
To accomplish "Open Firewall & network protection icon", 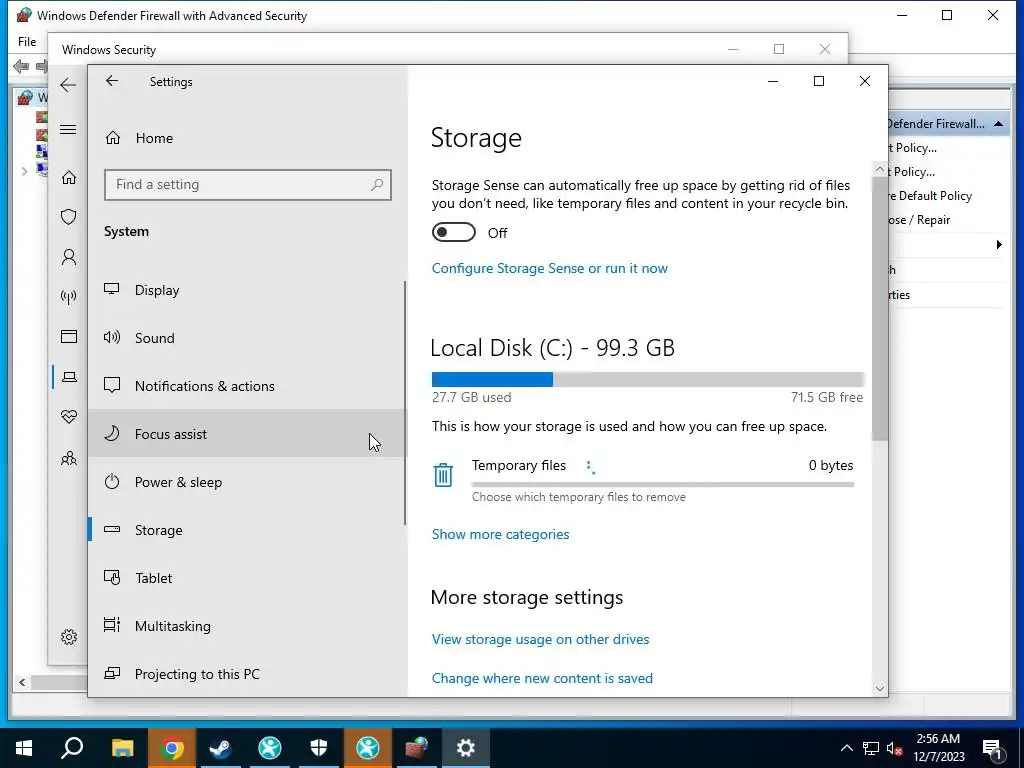I will coord(69,297).
